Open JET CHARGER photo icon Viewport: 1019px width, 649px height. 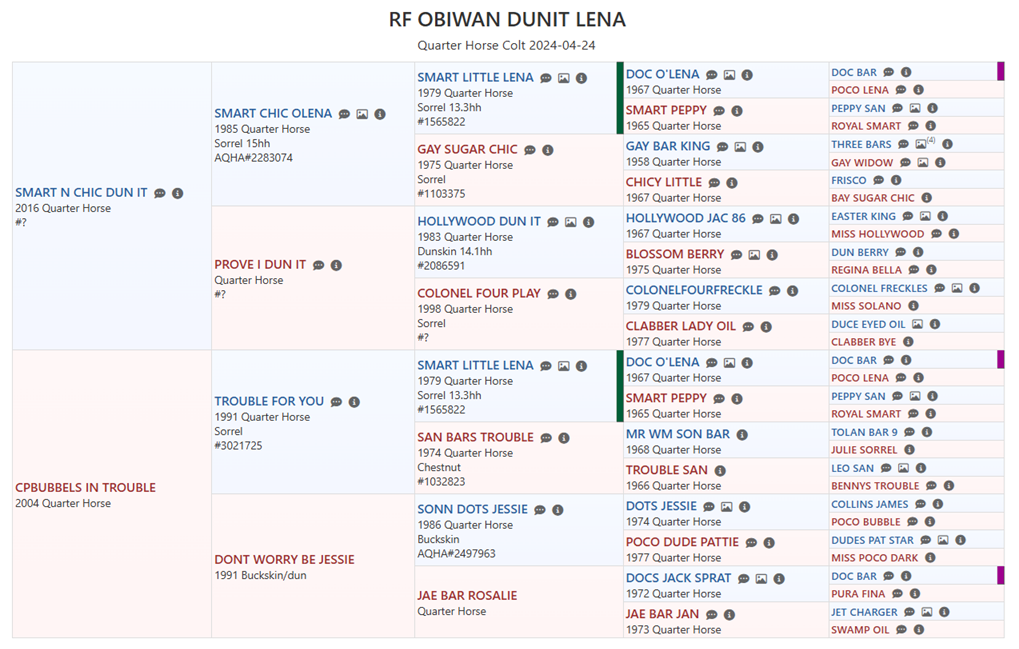click(927, 612)
